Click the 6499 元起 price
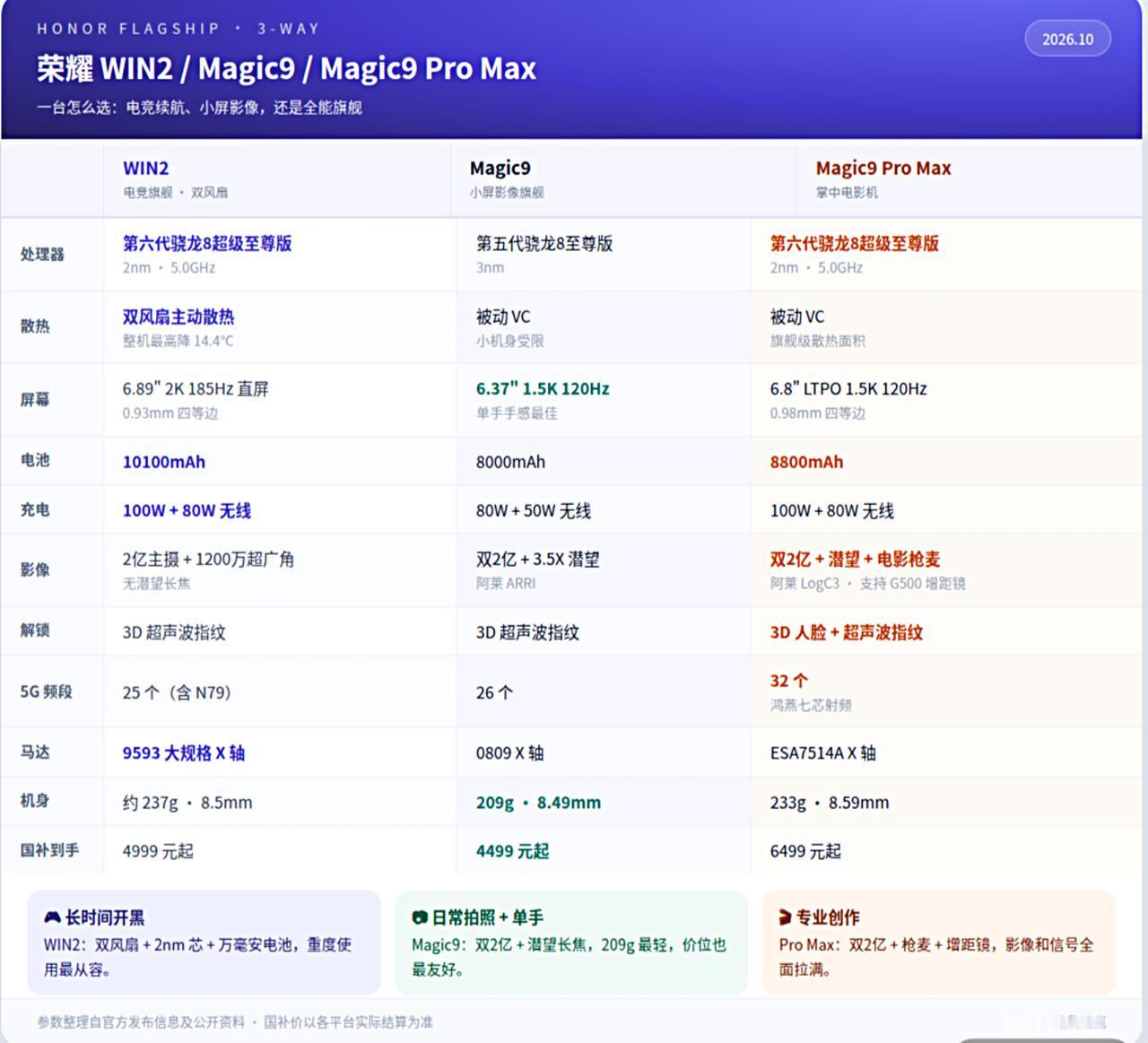 805,851
